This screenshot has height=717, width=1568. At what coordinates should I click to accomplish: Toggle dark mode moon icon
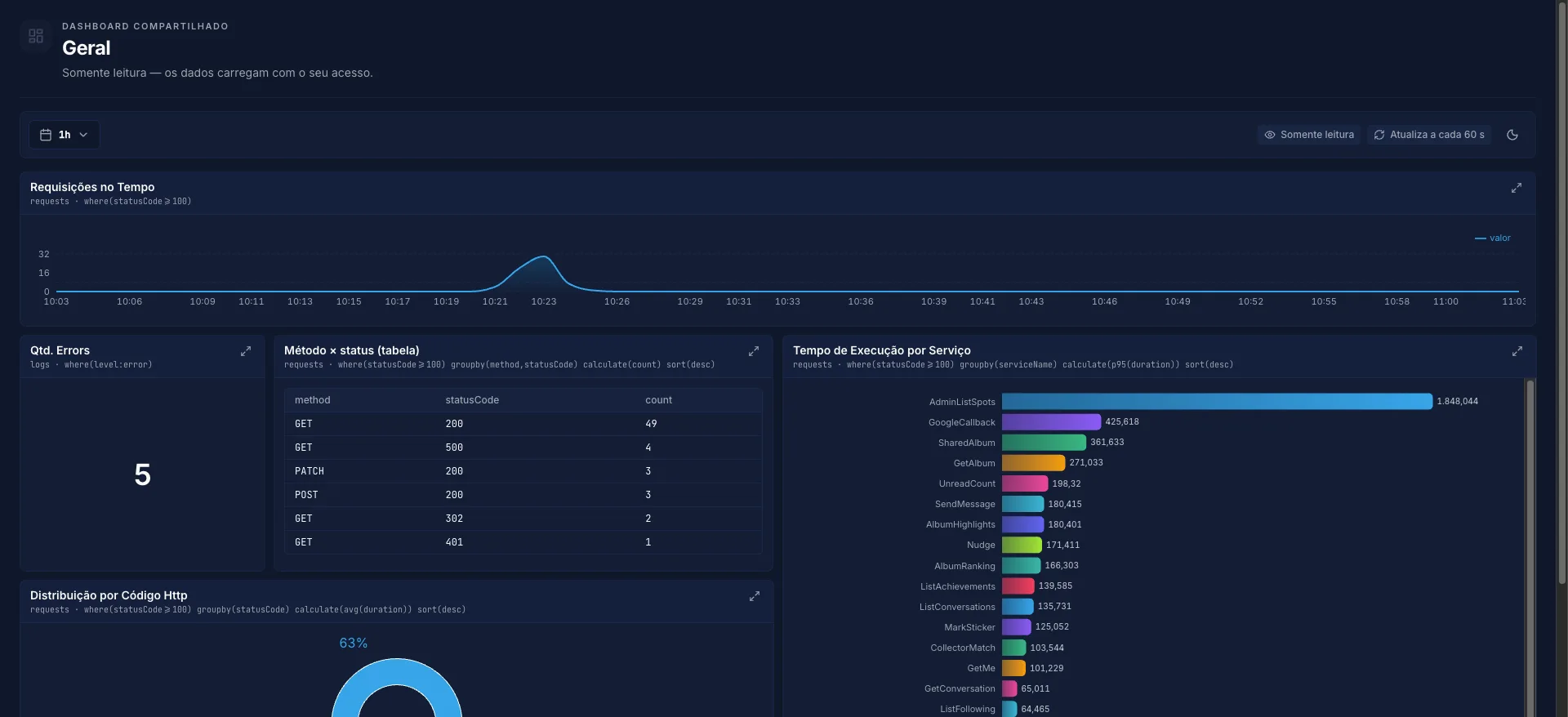(1512, 135)
